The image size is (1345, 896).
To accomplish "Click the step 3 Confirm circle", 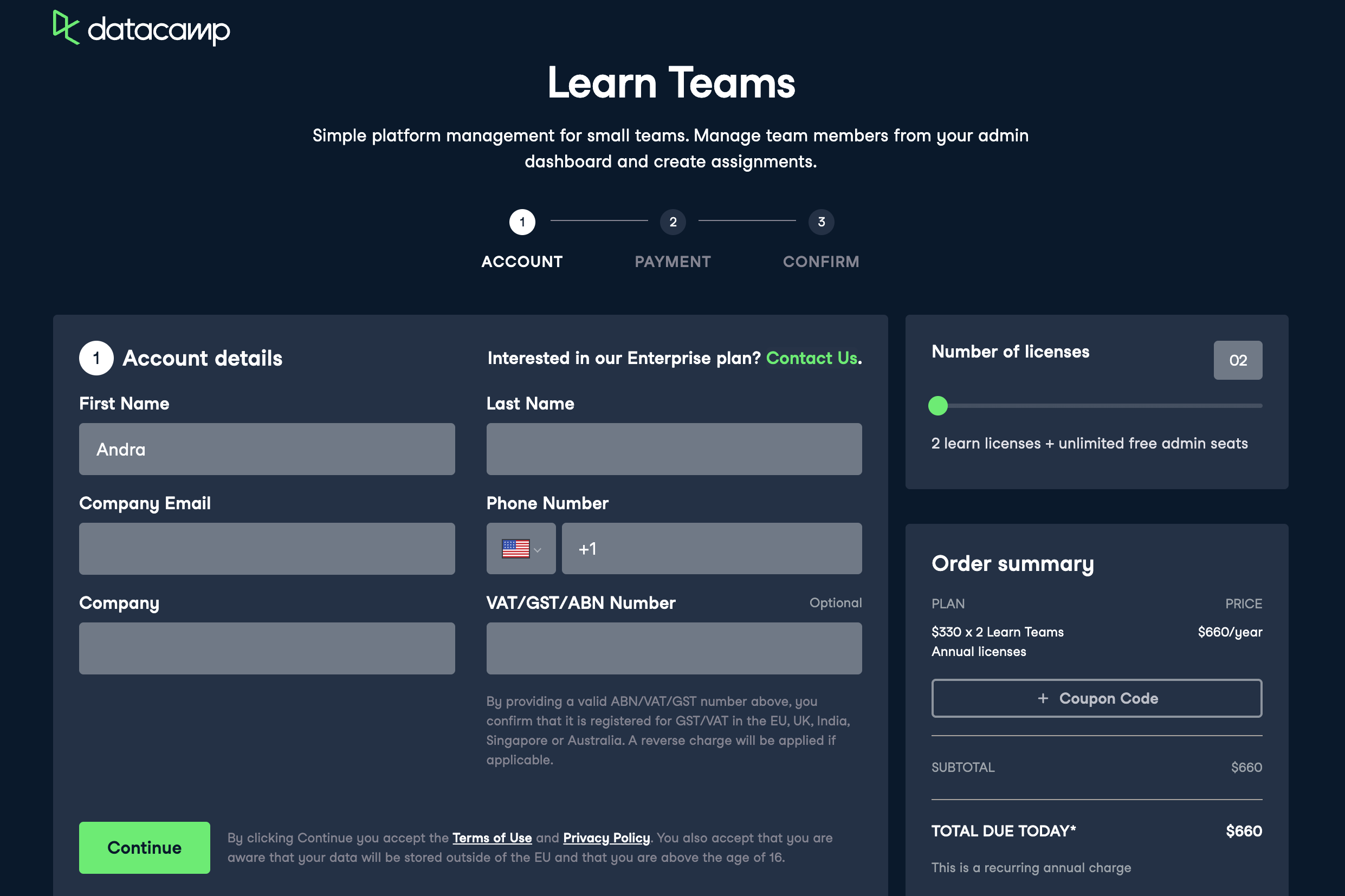I will point(821,222).
